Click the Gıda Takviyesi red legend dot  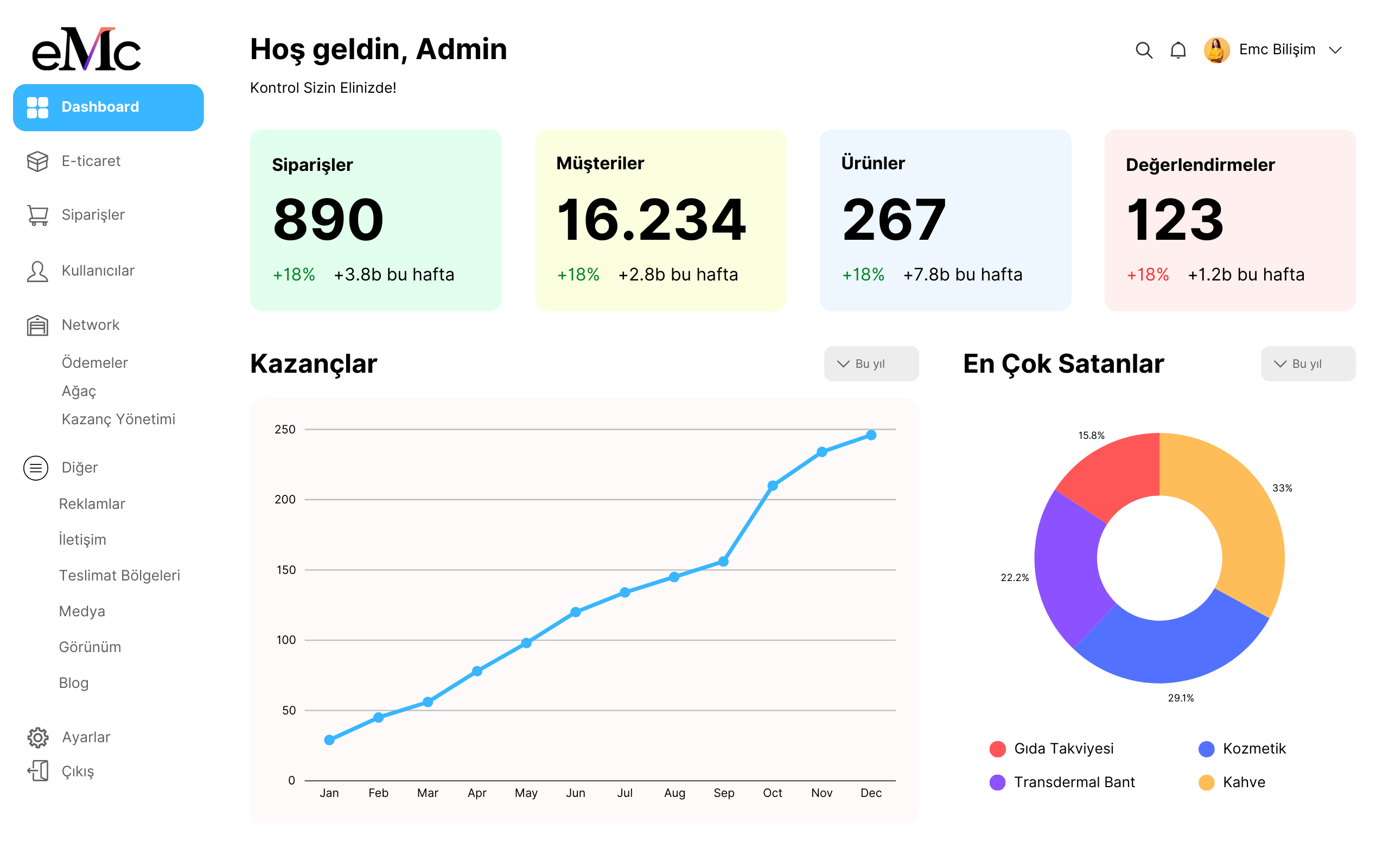(x=998, y=749)
